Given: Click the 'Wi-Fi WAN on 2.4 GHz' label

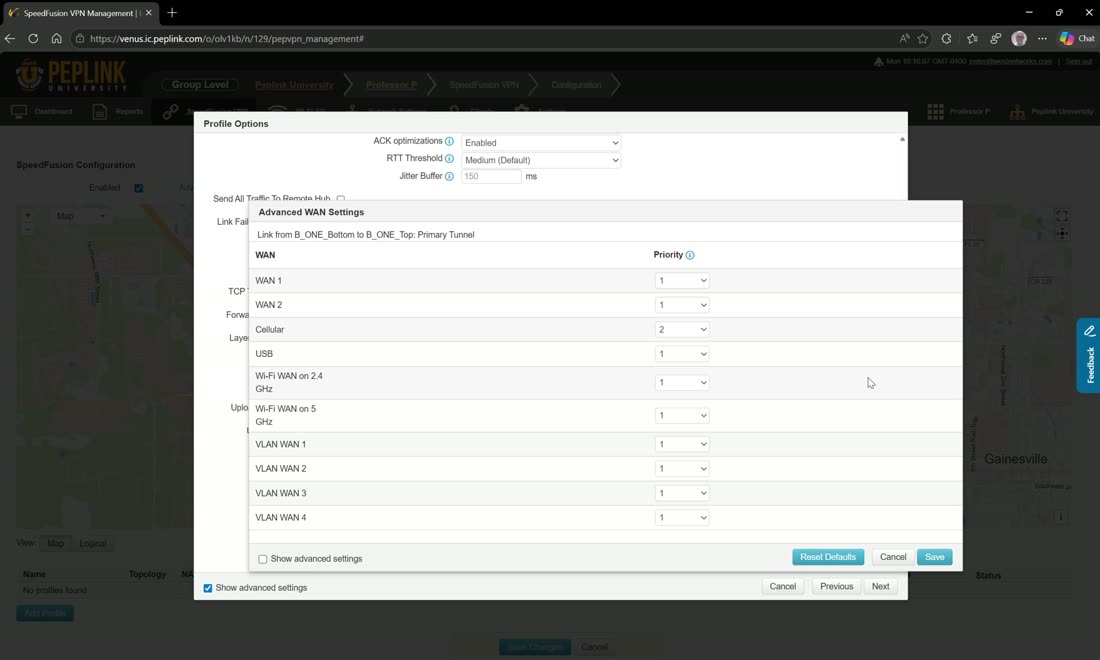Looking at the screenshot, I should 289,382.
